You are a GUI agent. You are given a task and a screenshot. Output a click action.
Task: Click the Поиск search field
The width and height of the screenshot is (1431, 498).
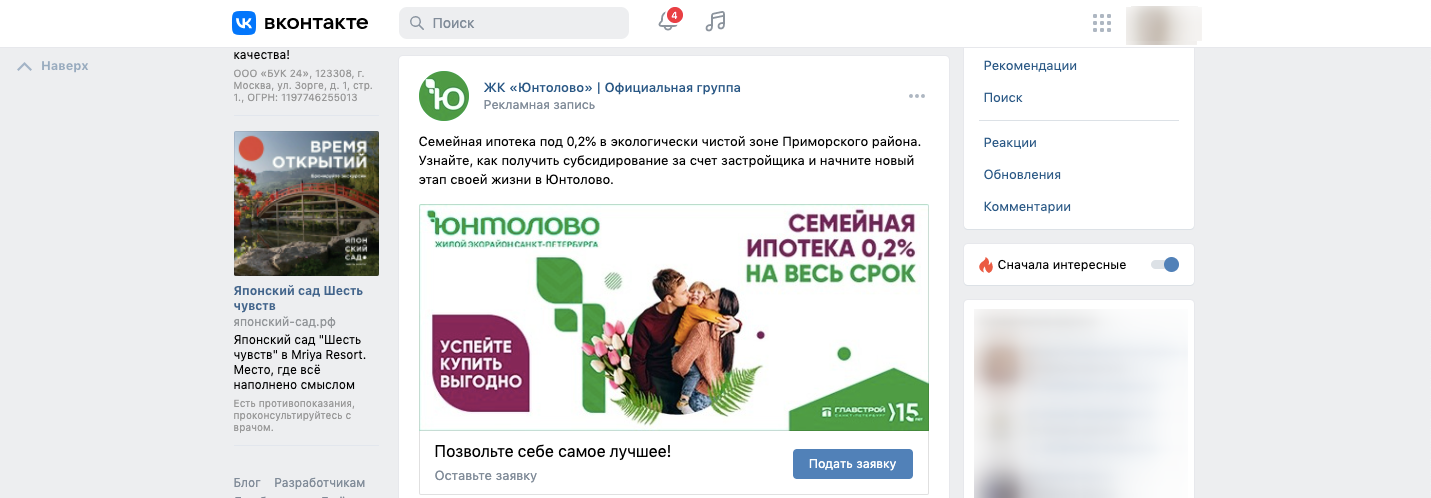click(514, 23)
